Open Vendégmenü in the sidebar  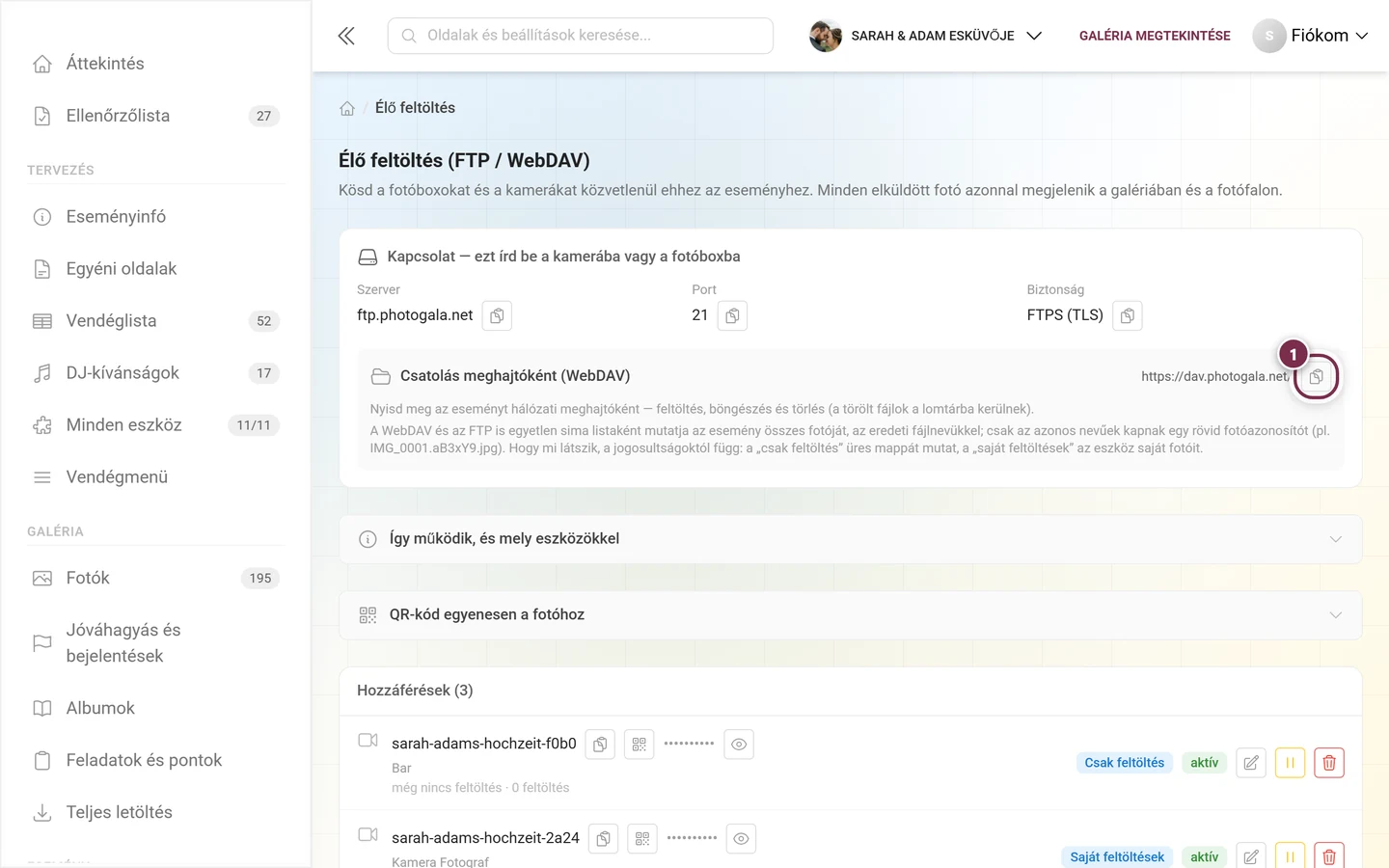tap(155, 477)
